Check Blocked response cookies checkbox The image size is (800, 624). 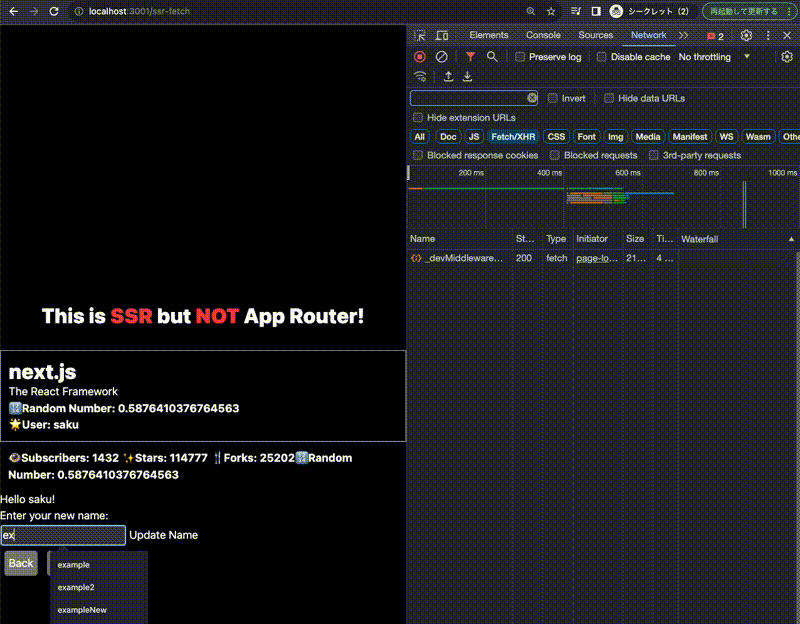click(418, 155)
